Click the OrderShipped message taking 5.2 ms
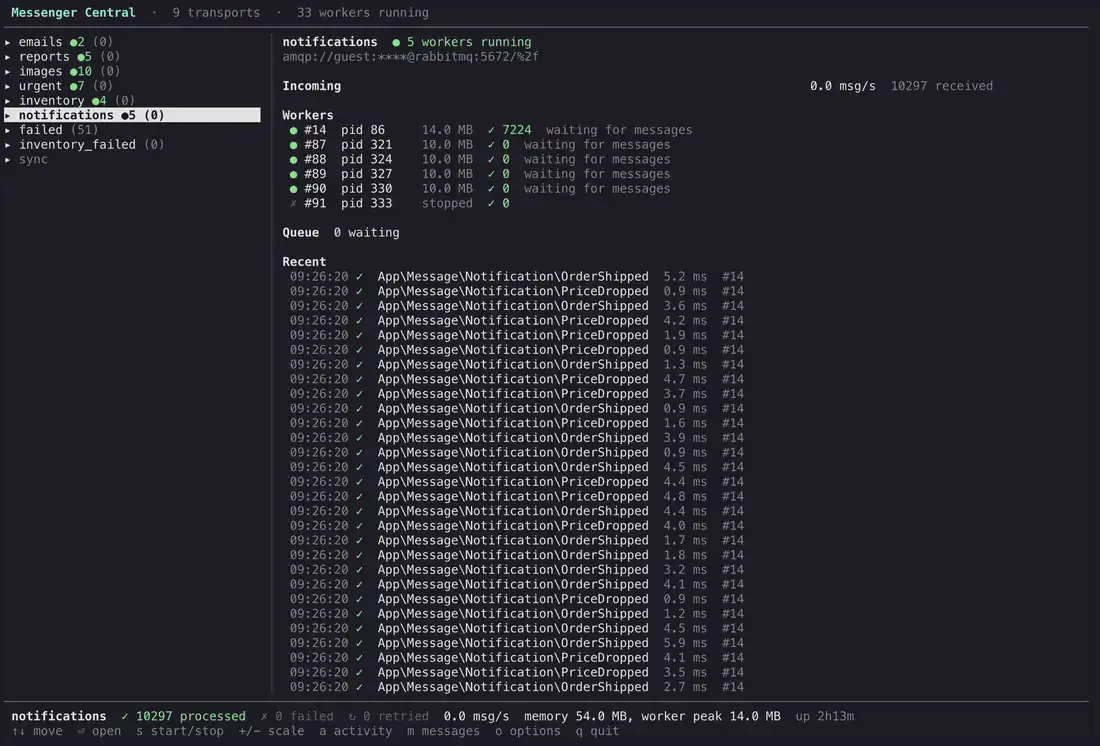The width and height of the screenshot is (1100, 746). click(x=516, y=277)
